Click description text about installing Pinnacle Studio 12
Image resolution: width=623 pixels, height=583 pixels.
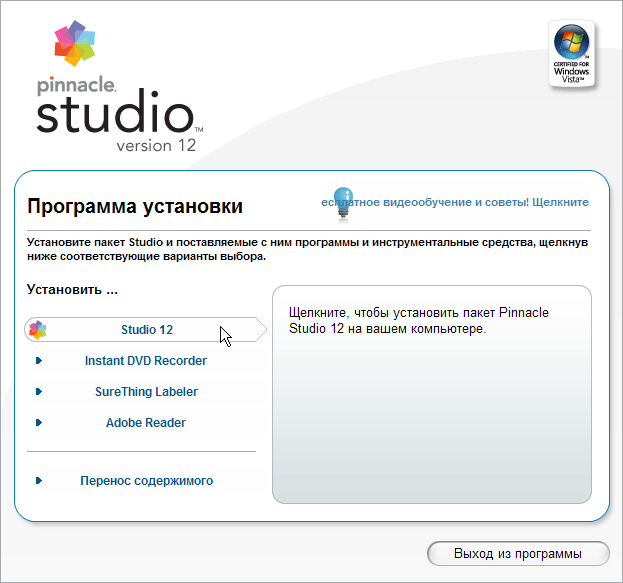419,320
